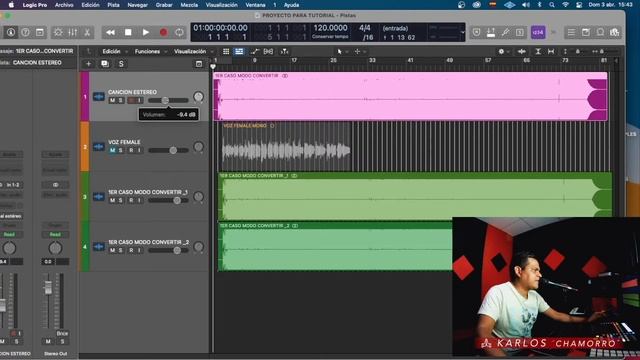The width and height of the screenshot is (640, 360).
Task: Open the Mezcla menu
Action: [x=189, y=5]
